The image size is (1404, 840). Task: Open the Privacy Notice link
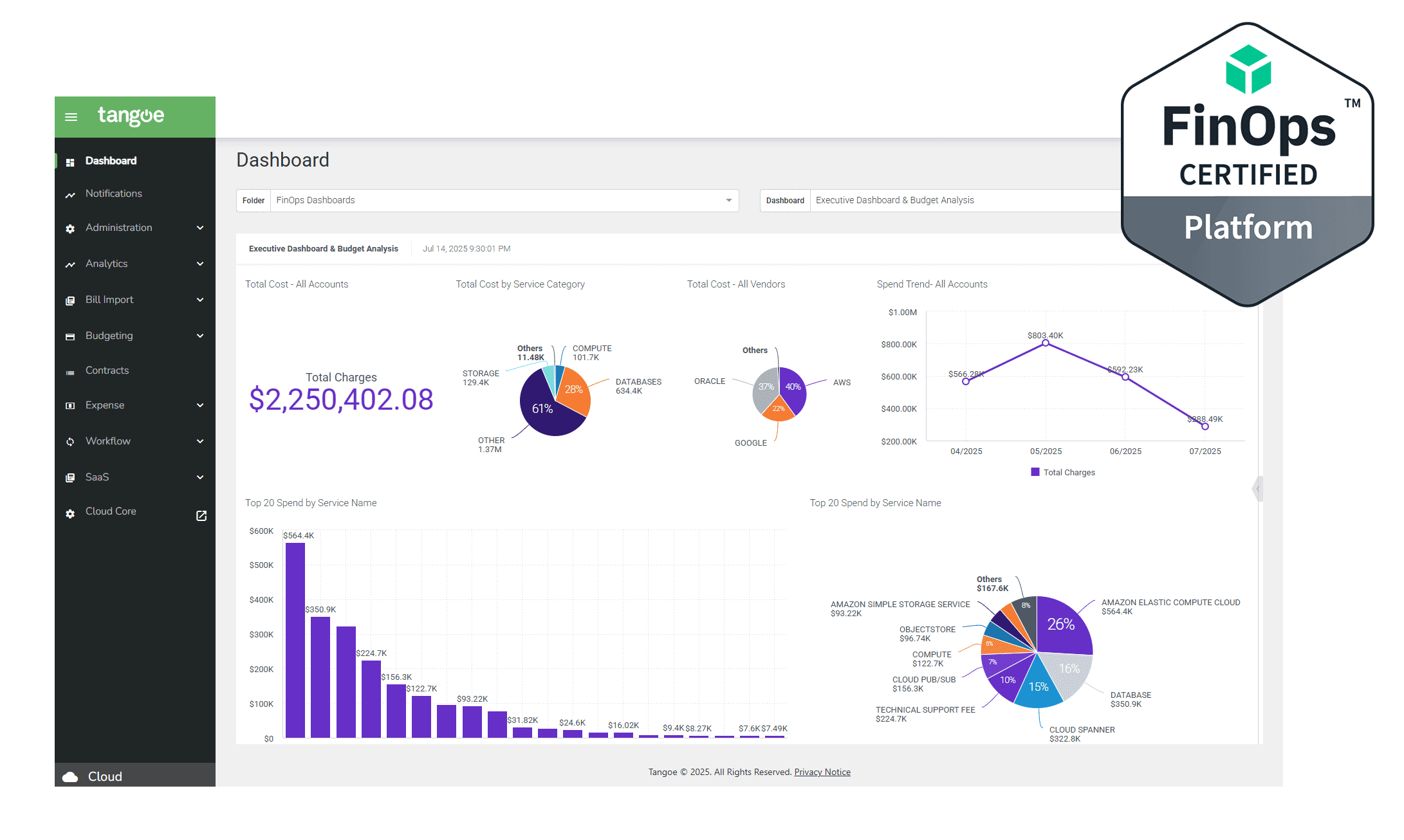(x=822, y=772)
